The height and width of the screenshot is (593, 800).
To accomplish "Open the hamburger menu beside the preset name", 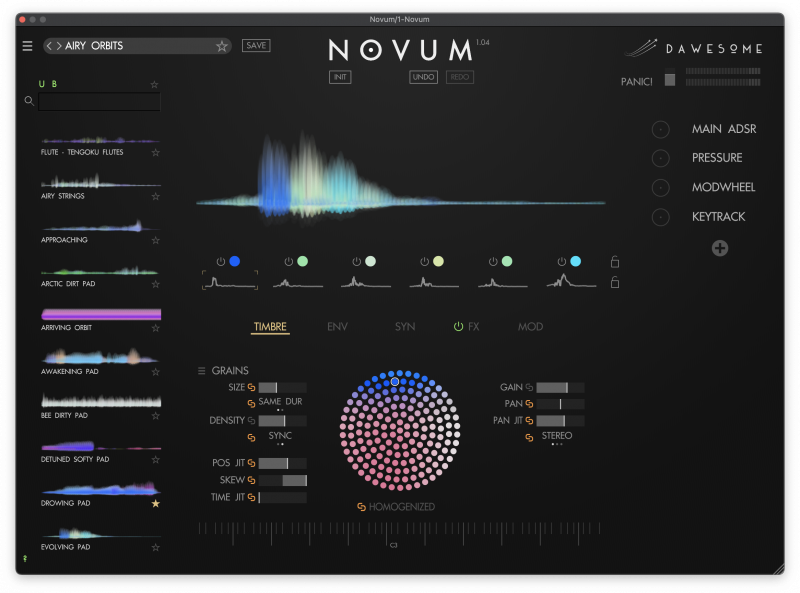I will pos(28,46).
